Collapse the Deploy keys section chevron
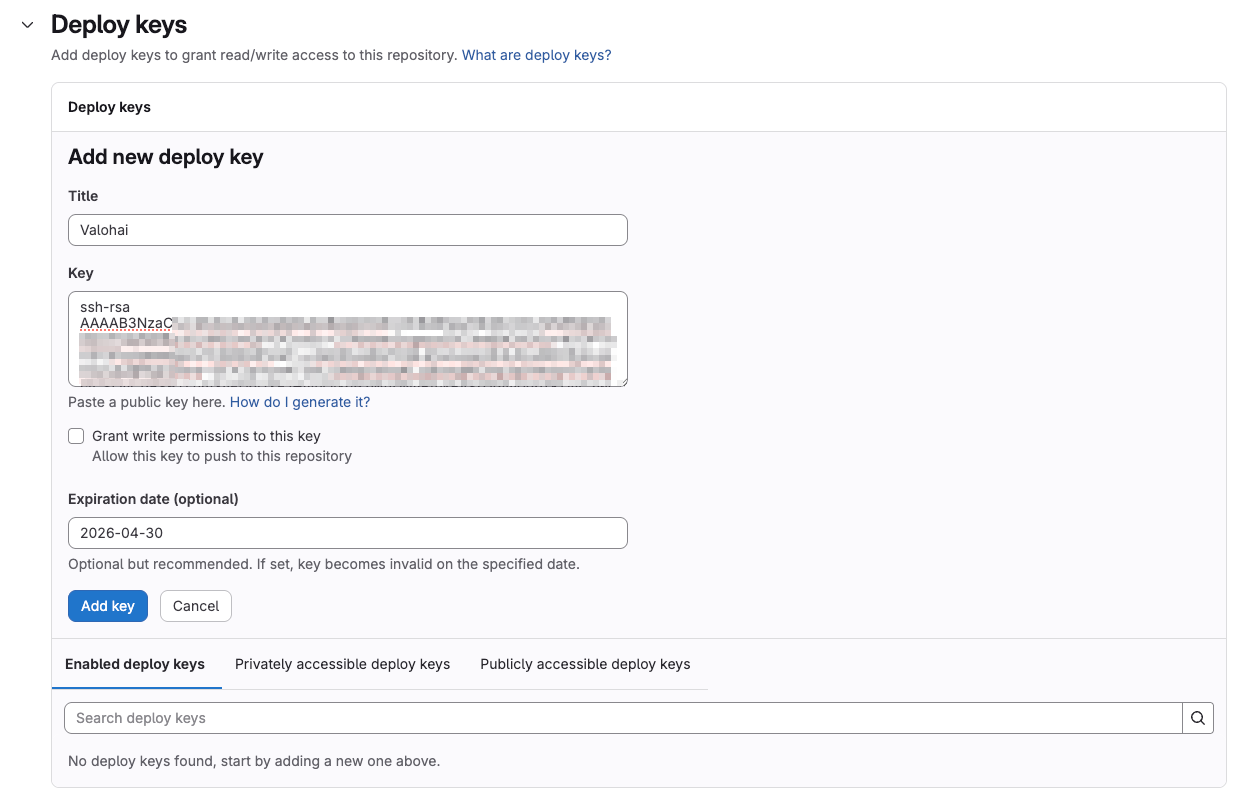1245x800 pixels. (28, 25)
